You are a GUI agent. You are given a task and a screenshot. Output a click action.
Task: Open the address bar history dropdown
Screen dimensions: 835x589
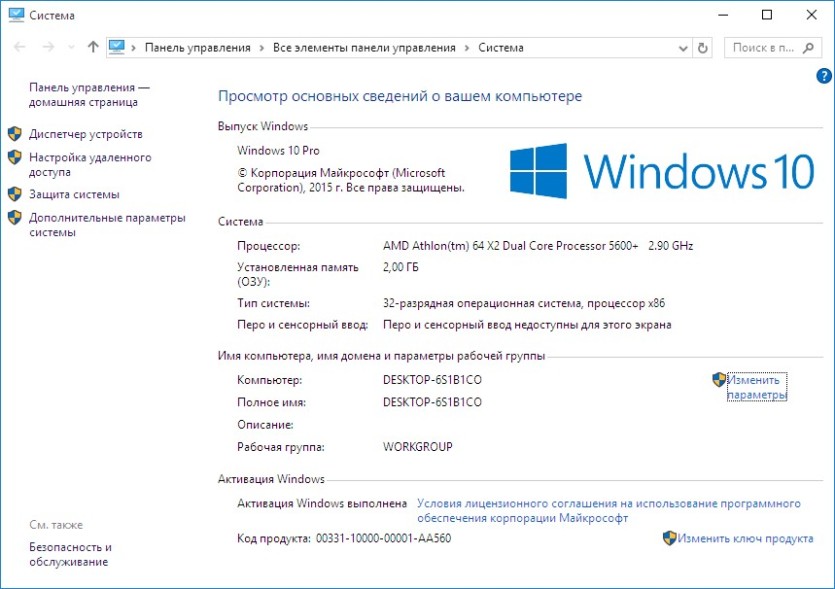683,48
